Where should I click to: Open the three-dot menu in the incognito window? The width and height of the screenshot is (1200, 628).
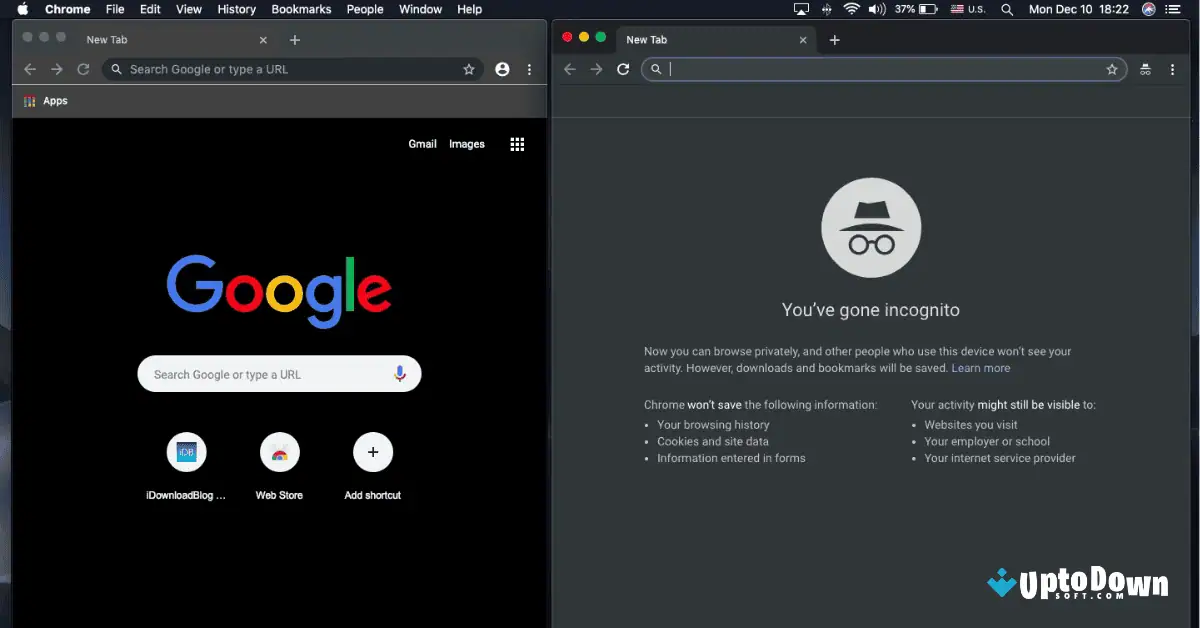1172,69
